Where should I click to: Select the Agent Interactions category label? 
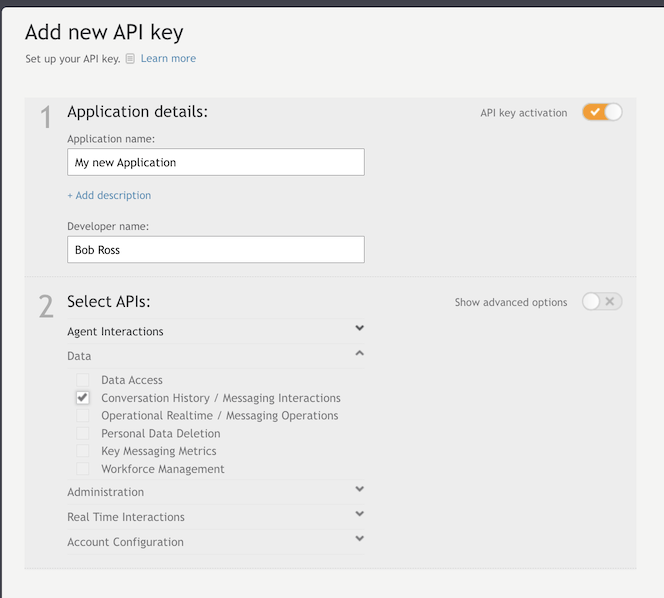pyautogui.click(x=115, y=331)
